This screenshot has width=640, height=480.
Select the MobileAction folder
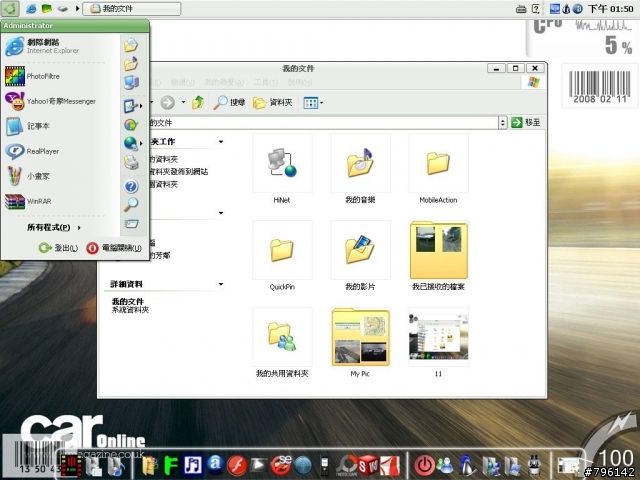click(x=438, y=169)
